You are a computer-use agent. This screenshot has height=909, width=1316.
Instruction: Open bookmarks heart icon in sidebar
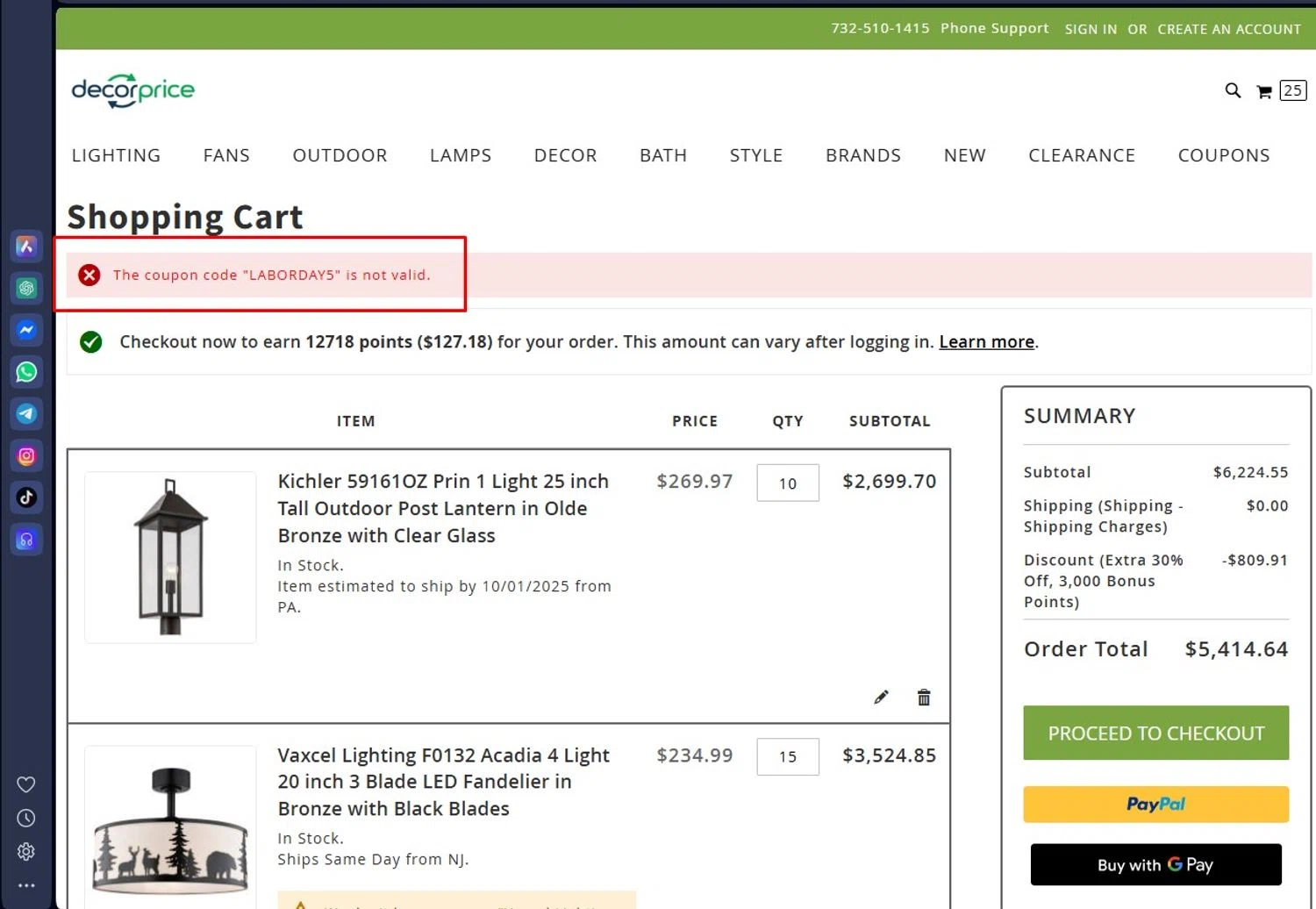pos(26,784)
